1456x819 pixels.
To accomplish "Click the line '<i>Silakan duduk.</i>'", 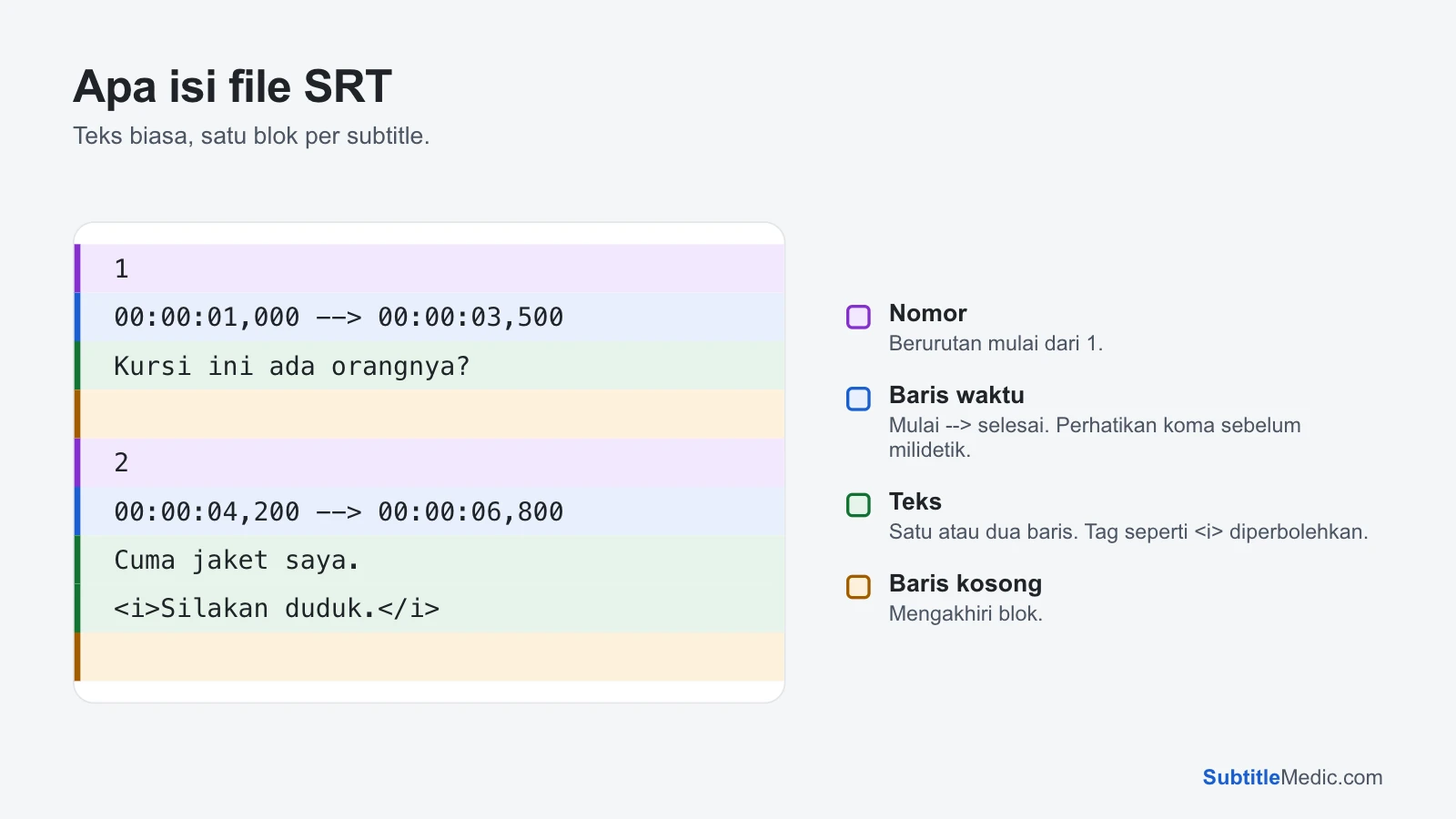I will (x=430, y=608).
